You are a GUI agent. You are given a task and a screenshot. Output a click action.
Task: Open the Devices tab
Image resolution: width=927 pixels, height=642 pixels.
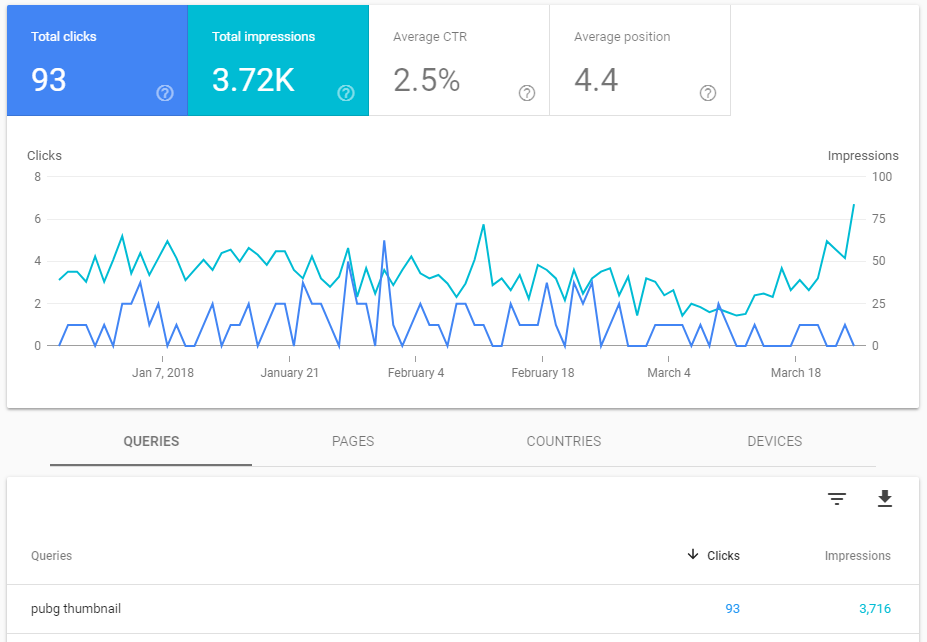coord(774,441)
